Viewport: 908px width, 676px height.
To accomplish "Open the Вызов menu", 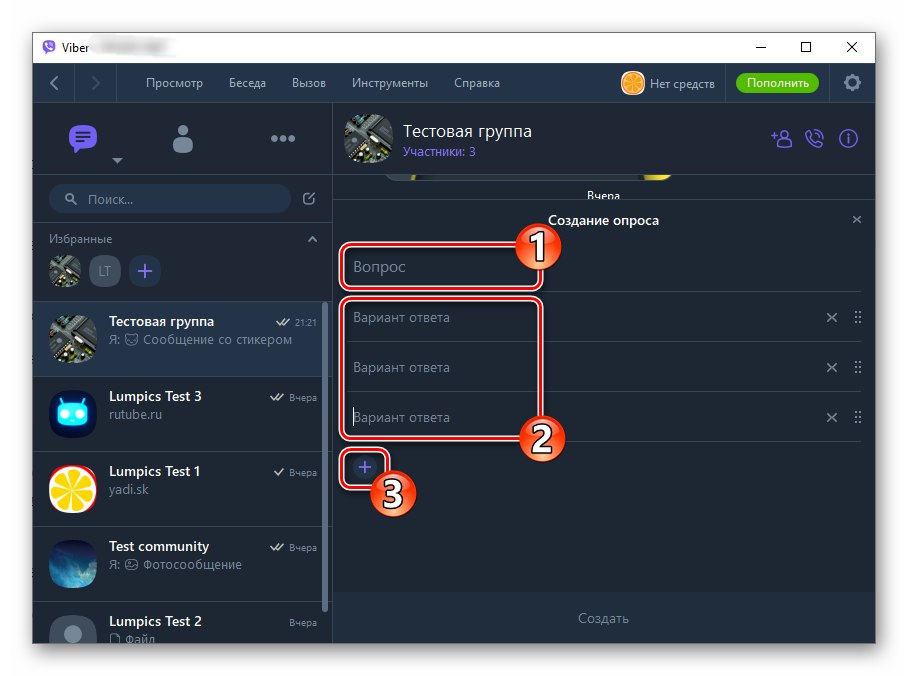I will [x=309, y=83].
